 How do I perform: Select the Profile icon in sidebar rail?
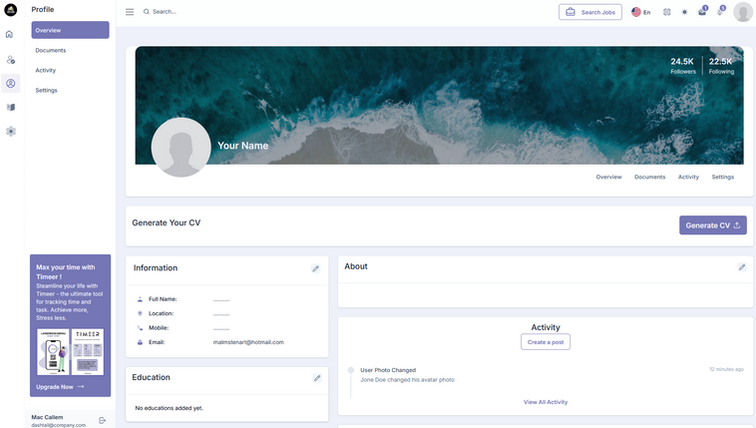coord(11,83)
